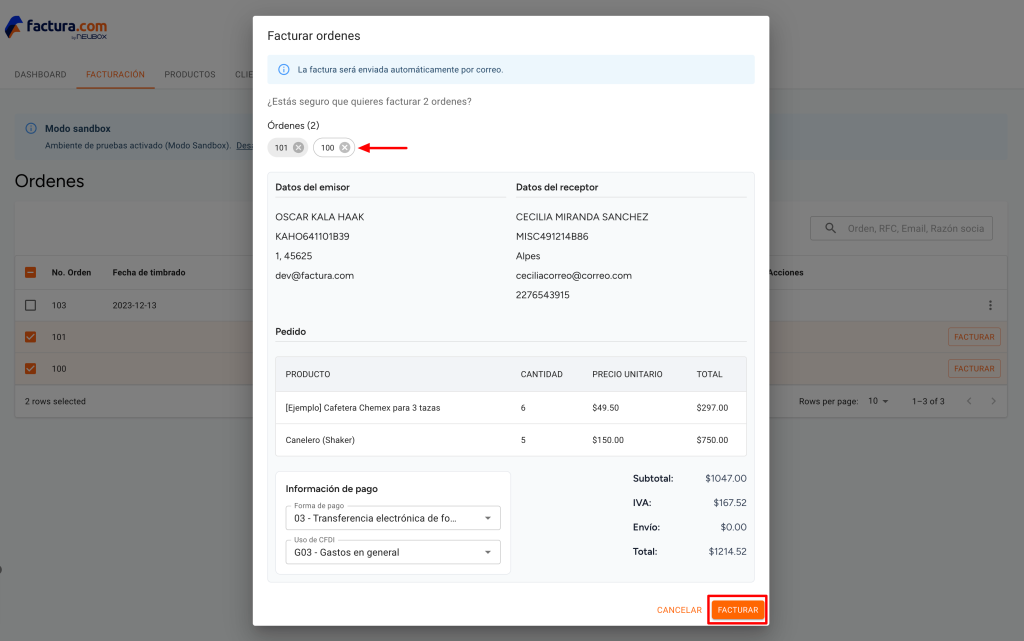Open the DASHBOARD tab

40,74
